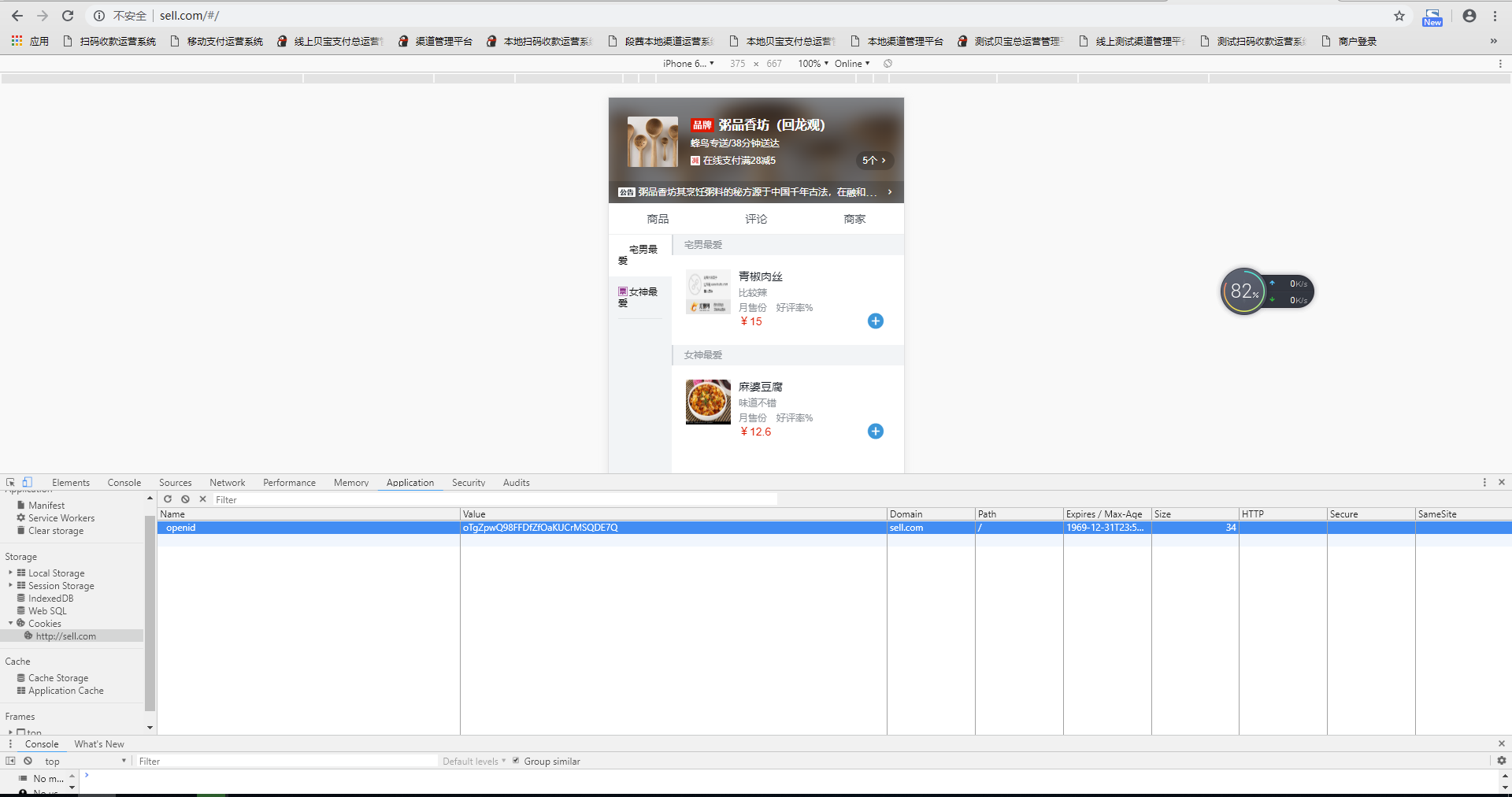
Task: Open the 商户登录 bookmark
Action: [x=1349, y=41]
